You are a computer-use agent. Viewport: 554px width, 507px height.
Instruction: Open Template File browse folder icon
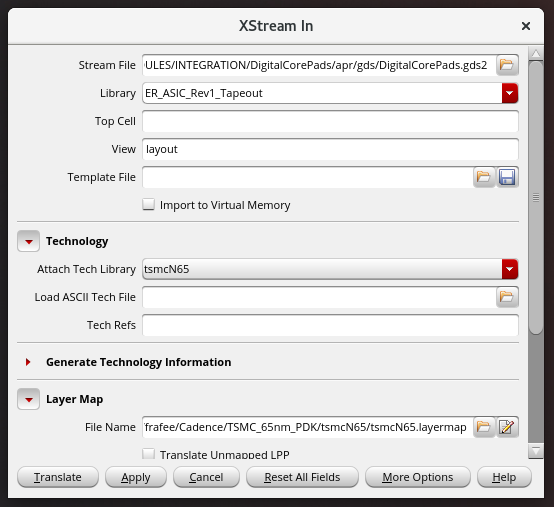[x=484, y=177]
